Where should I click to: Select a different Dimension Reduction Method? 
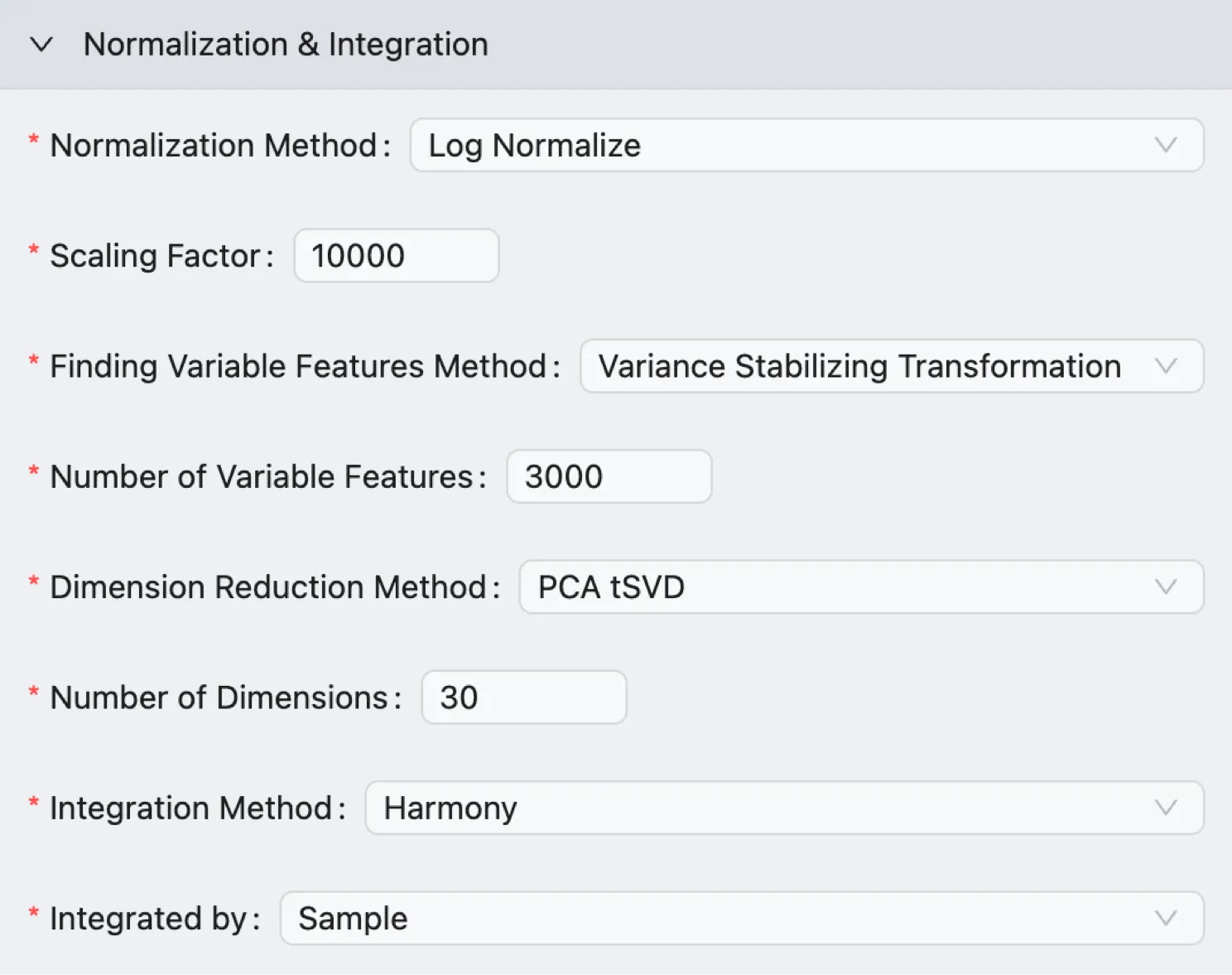point(861,586)
